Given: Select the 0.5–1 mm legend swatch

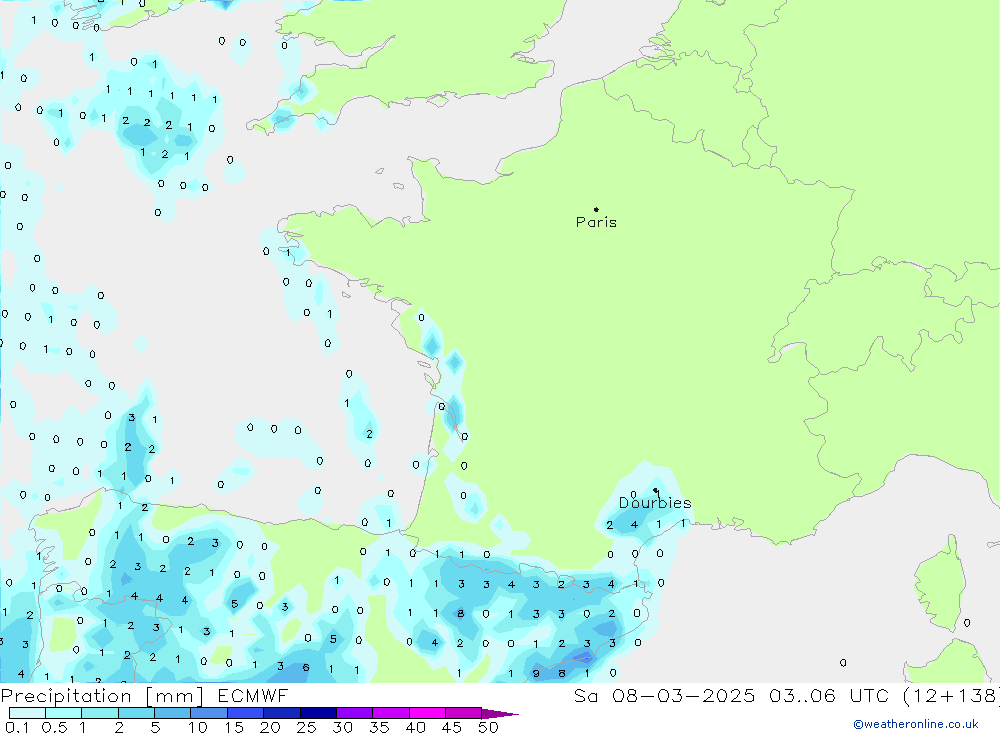Looking at the screenshot, I should pyautogui.click(x=64, y=713).
